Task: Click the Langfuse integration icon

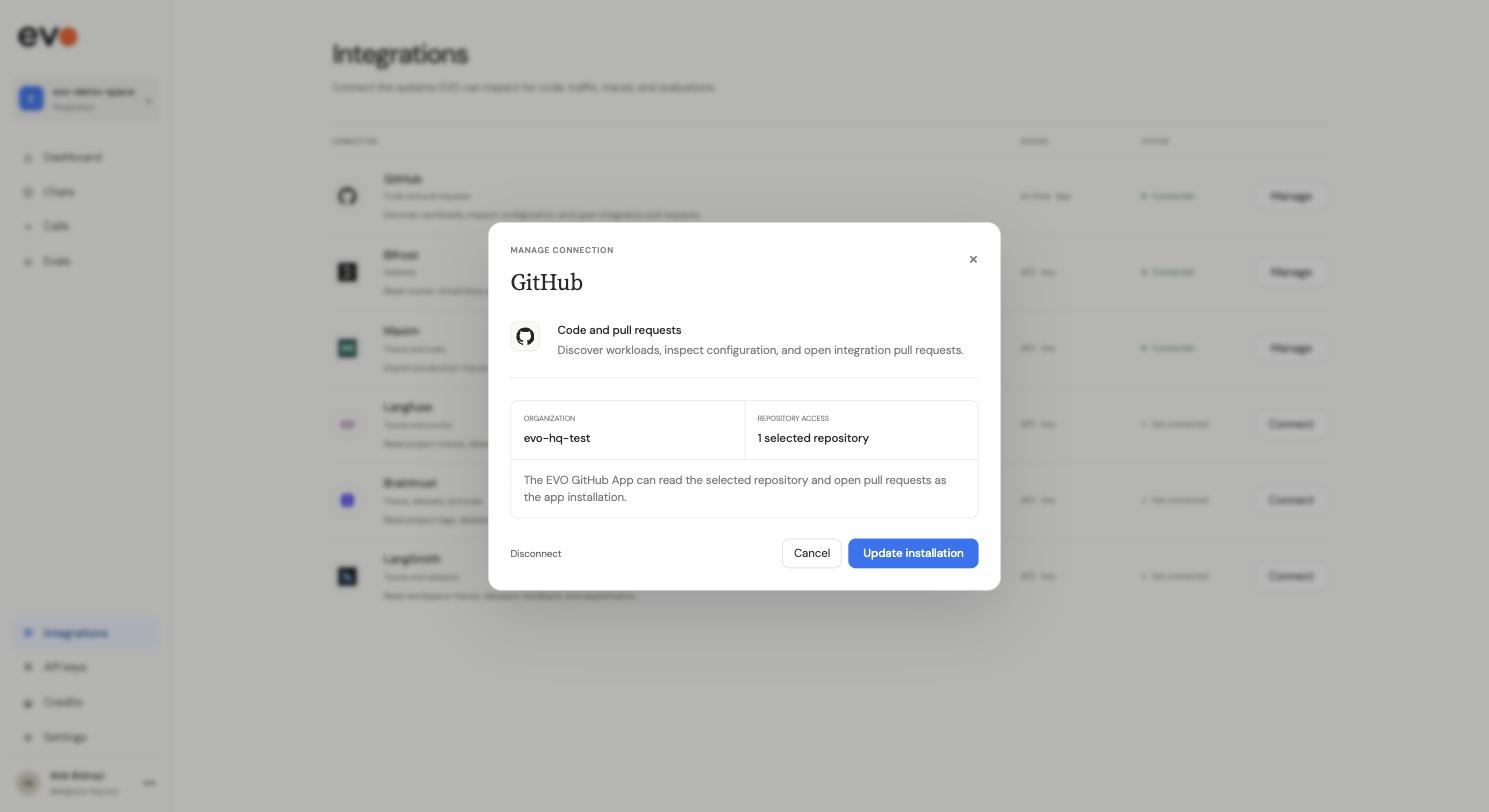Action: coord(347,424)
